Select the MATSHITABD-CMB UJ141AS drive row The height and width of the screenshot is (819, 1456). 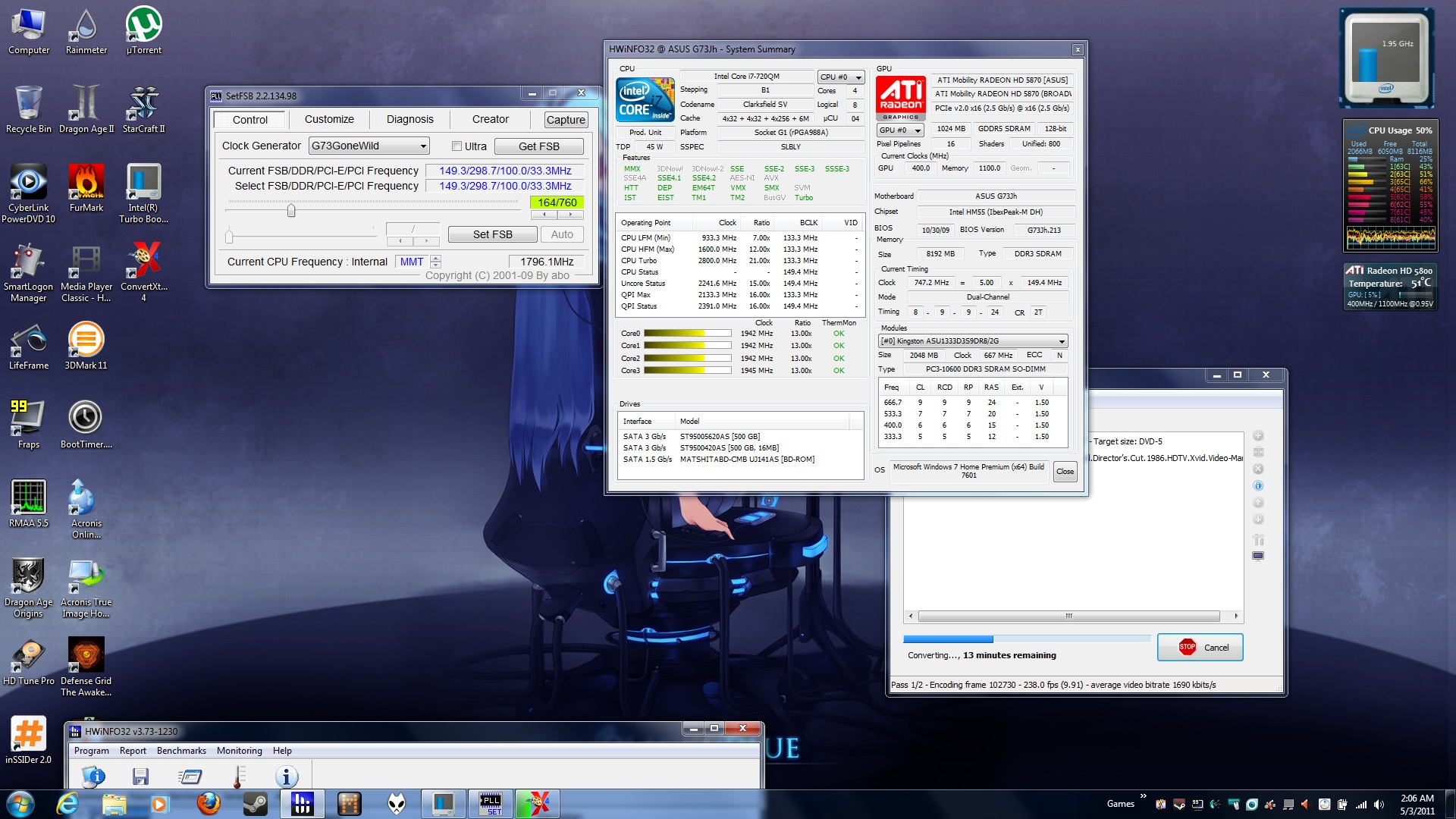pos(740,460)
